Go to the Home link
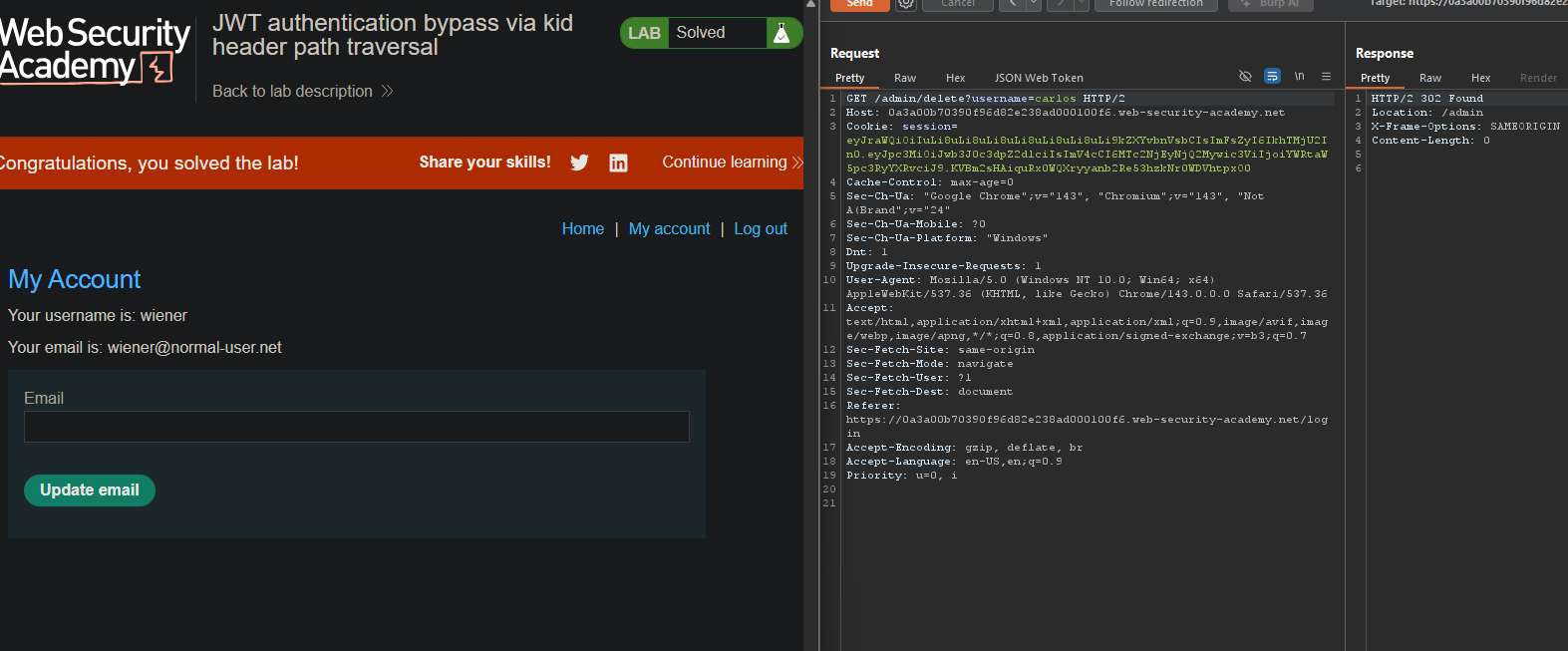 [x=583, y=229]
